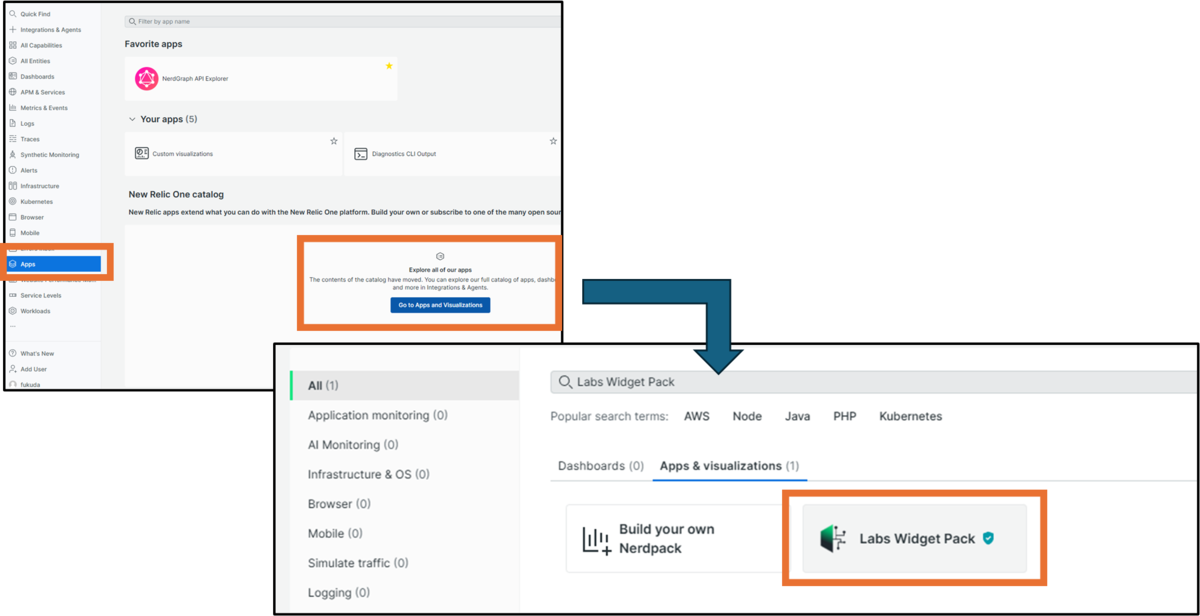This screenshot has height=616, width=1200.
Task: Open Integrations & Agents from sidebar
Action: coord(50,30)
